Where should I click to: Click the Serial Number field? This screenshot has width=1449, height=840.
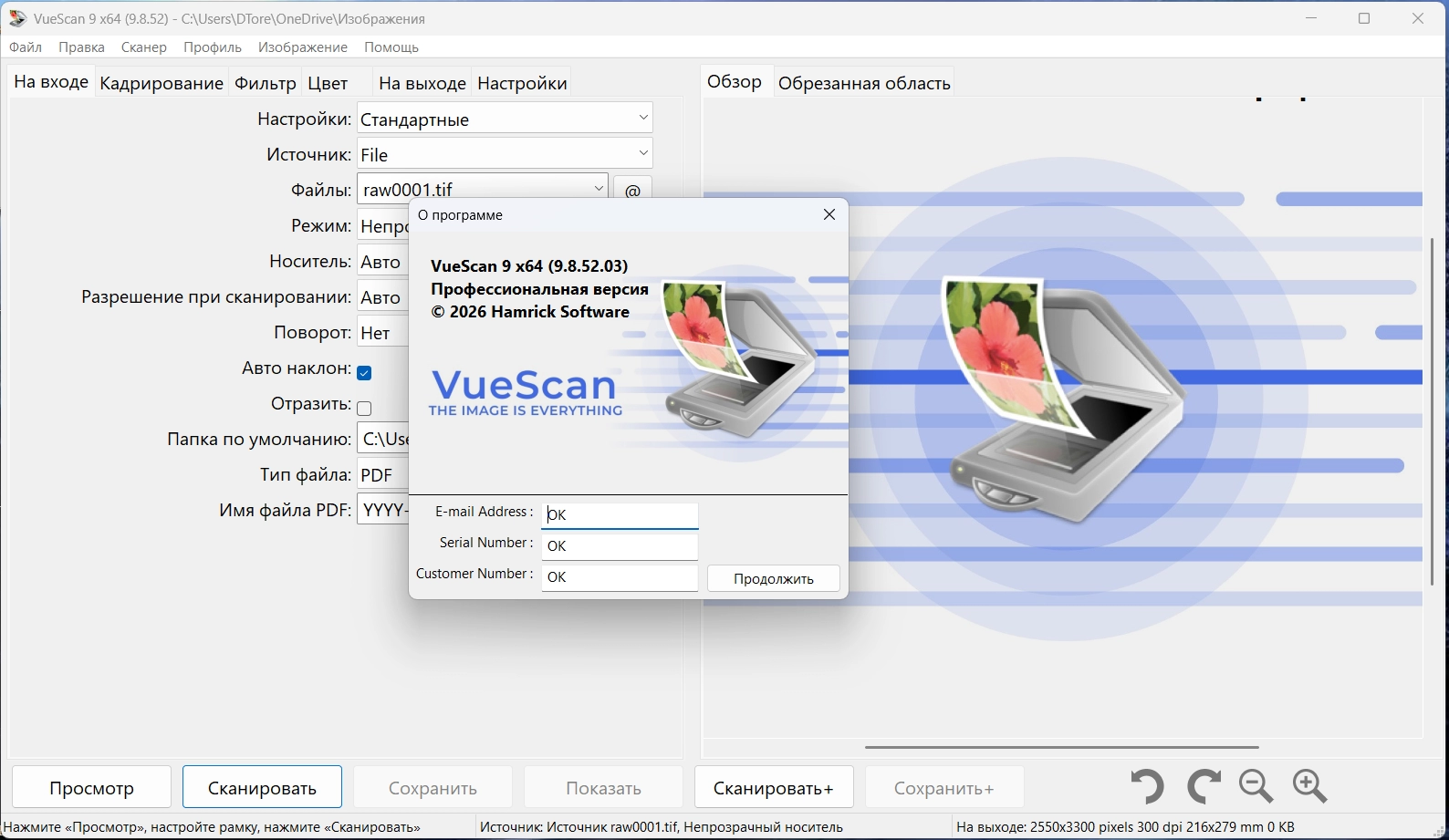620,546
